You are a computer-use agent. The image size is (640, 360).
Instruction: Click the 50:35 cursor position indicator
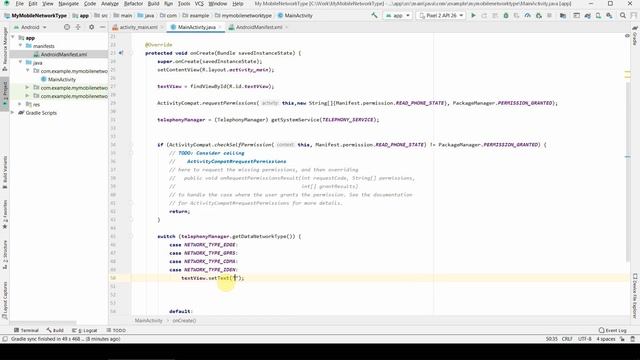[x=551, y=339]
